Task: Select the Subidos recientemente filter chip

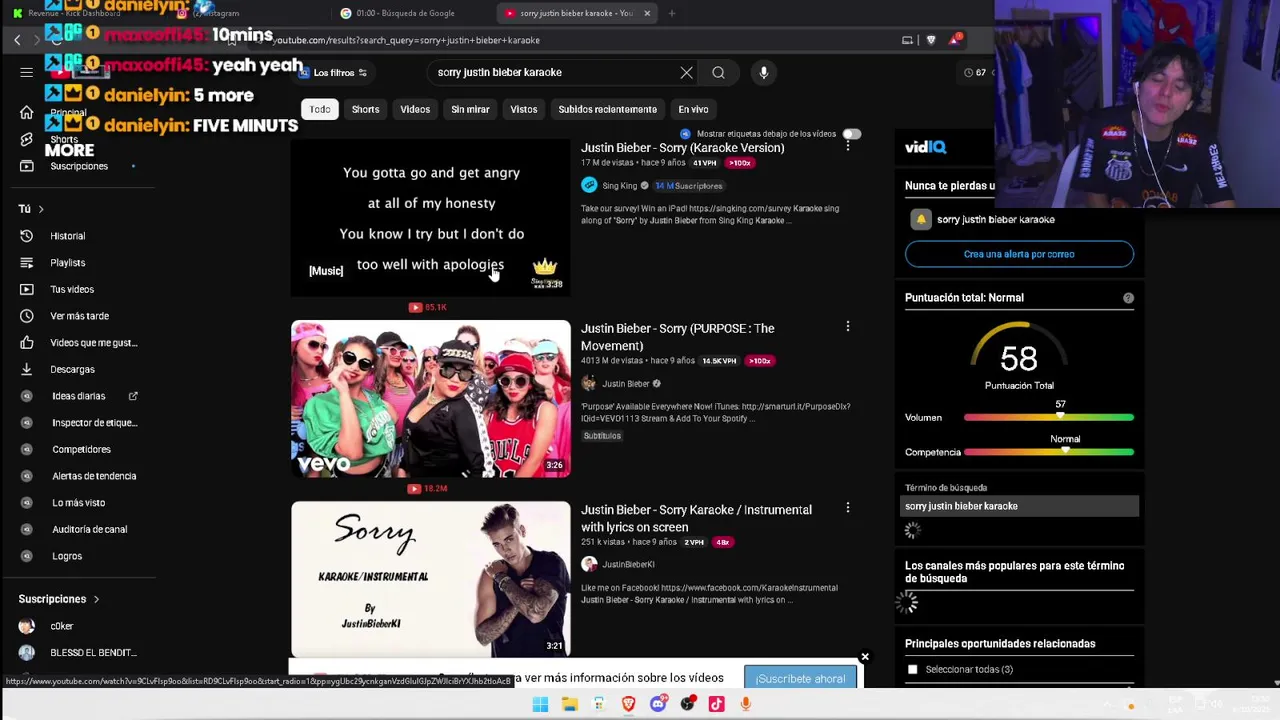Action: pyautogui.click(x=608, y=109)
